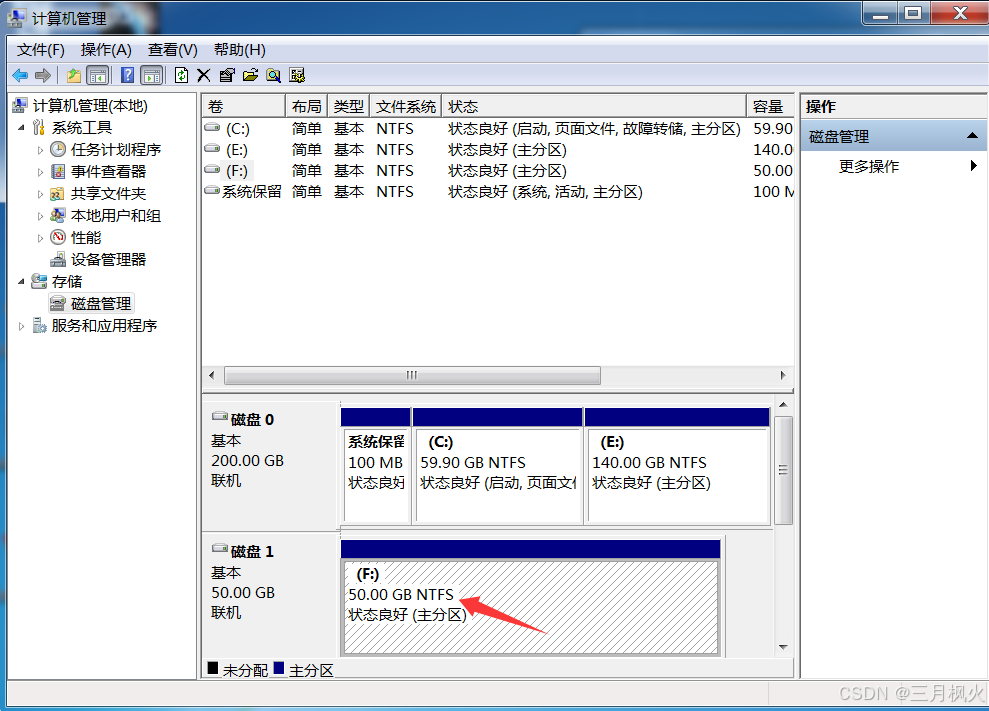Viewport: 989px width, 711px height.
Task: Select the (F:) 50.00 GB partition block
Action: (530, 597)
